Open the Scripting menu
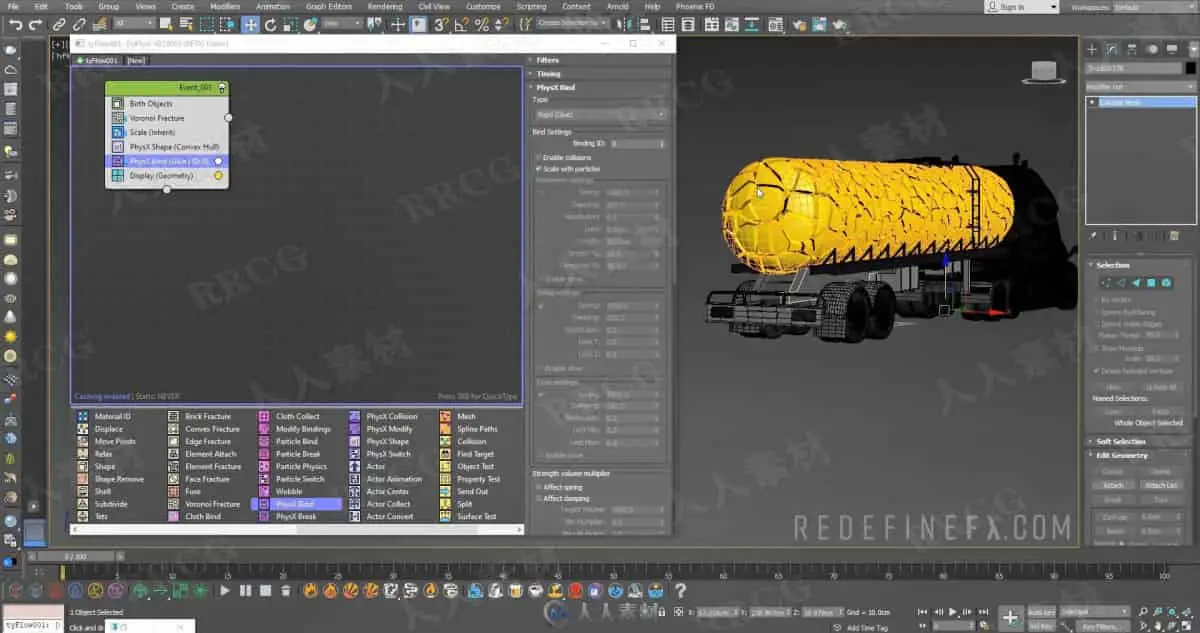This screenshot has height=633, width=1200. (531, 6)
